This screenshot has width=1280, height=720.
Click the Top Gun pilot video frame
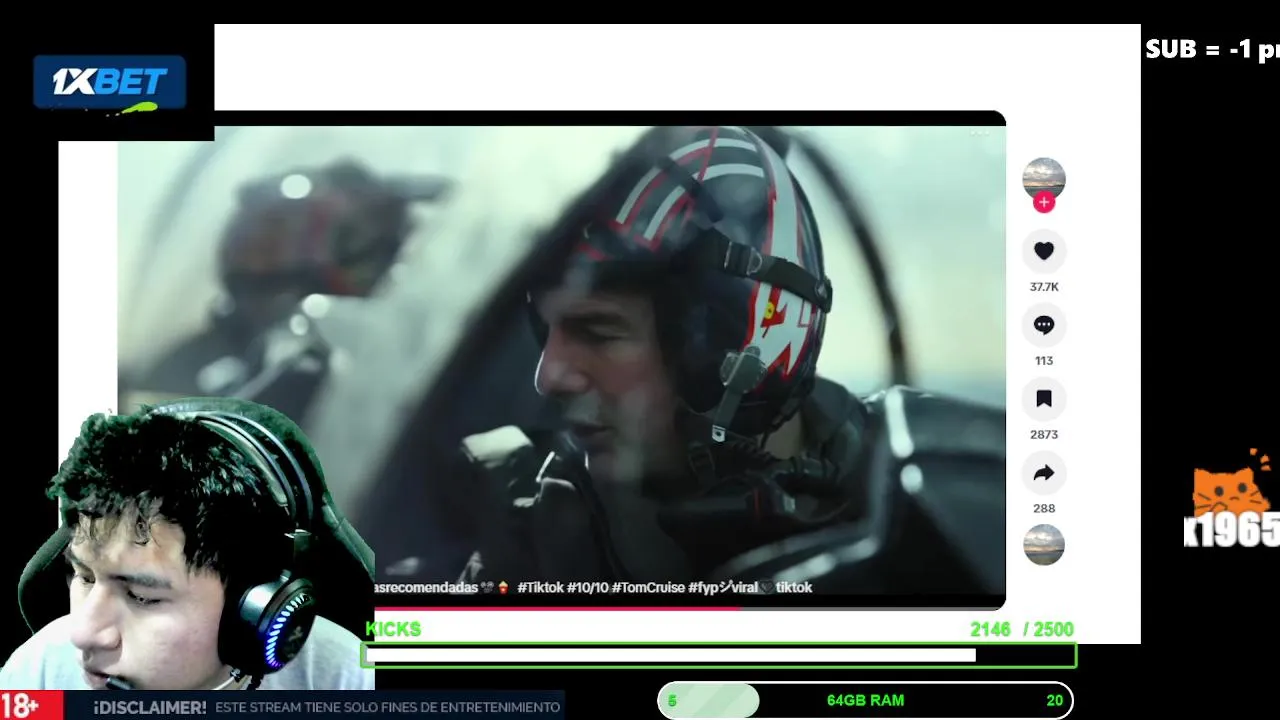point(561,360)
